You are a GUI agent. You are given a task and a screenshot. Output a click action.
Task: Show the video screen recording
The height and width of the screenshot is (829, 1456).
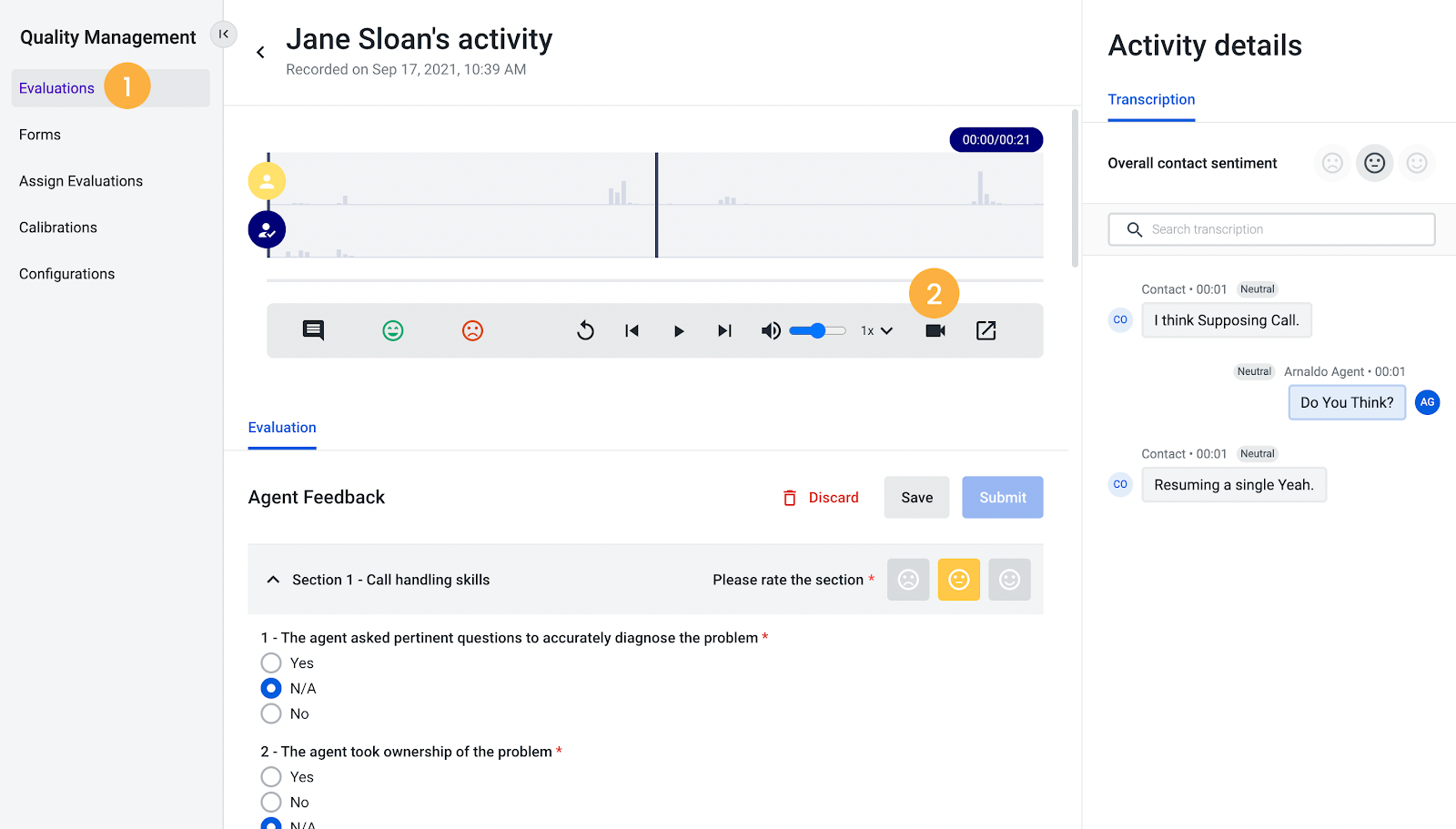935,330
